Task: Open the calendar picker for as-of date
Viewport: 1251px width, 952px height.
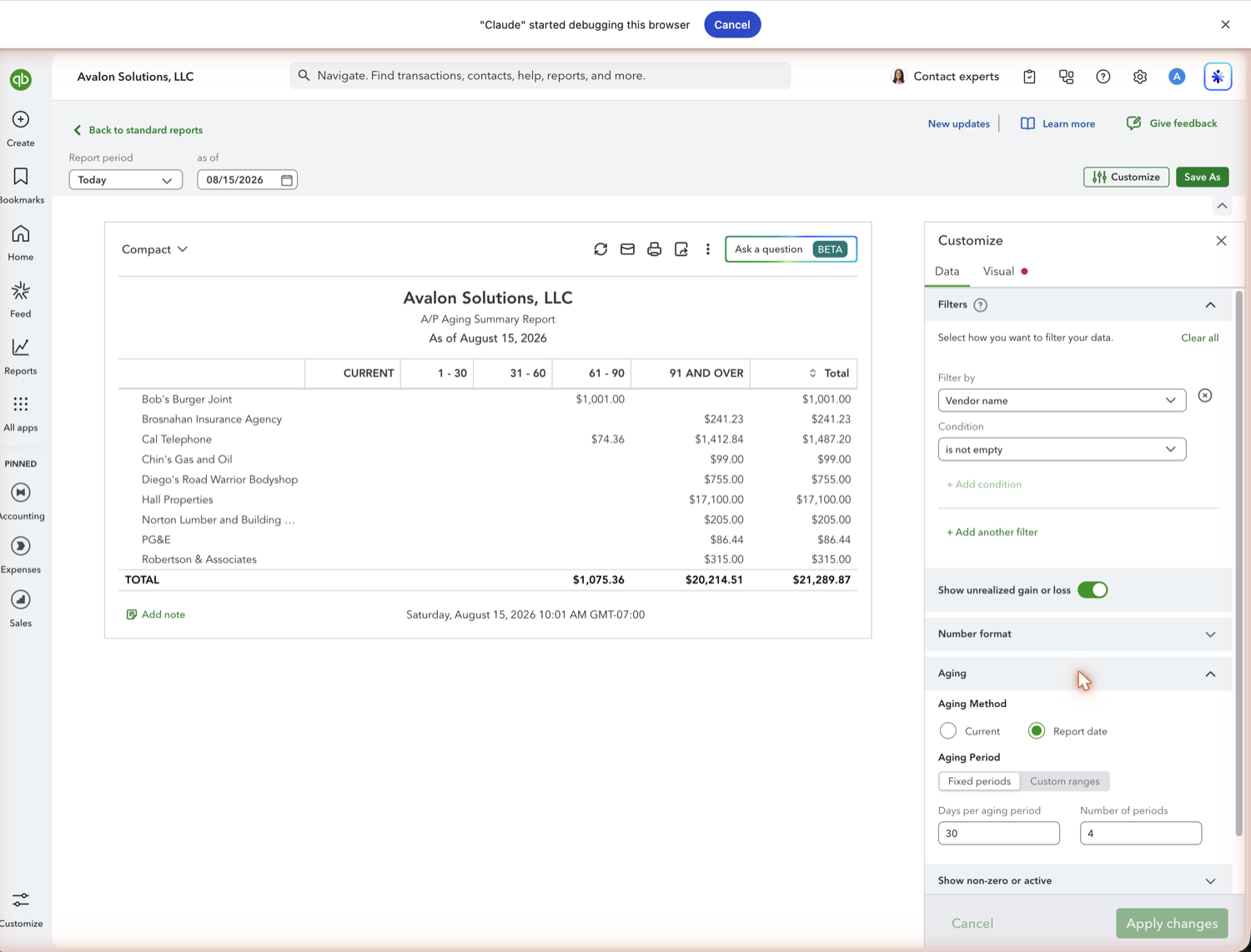Action: [287, 180]
